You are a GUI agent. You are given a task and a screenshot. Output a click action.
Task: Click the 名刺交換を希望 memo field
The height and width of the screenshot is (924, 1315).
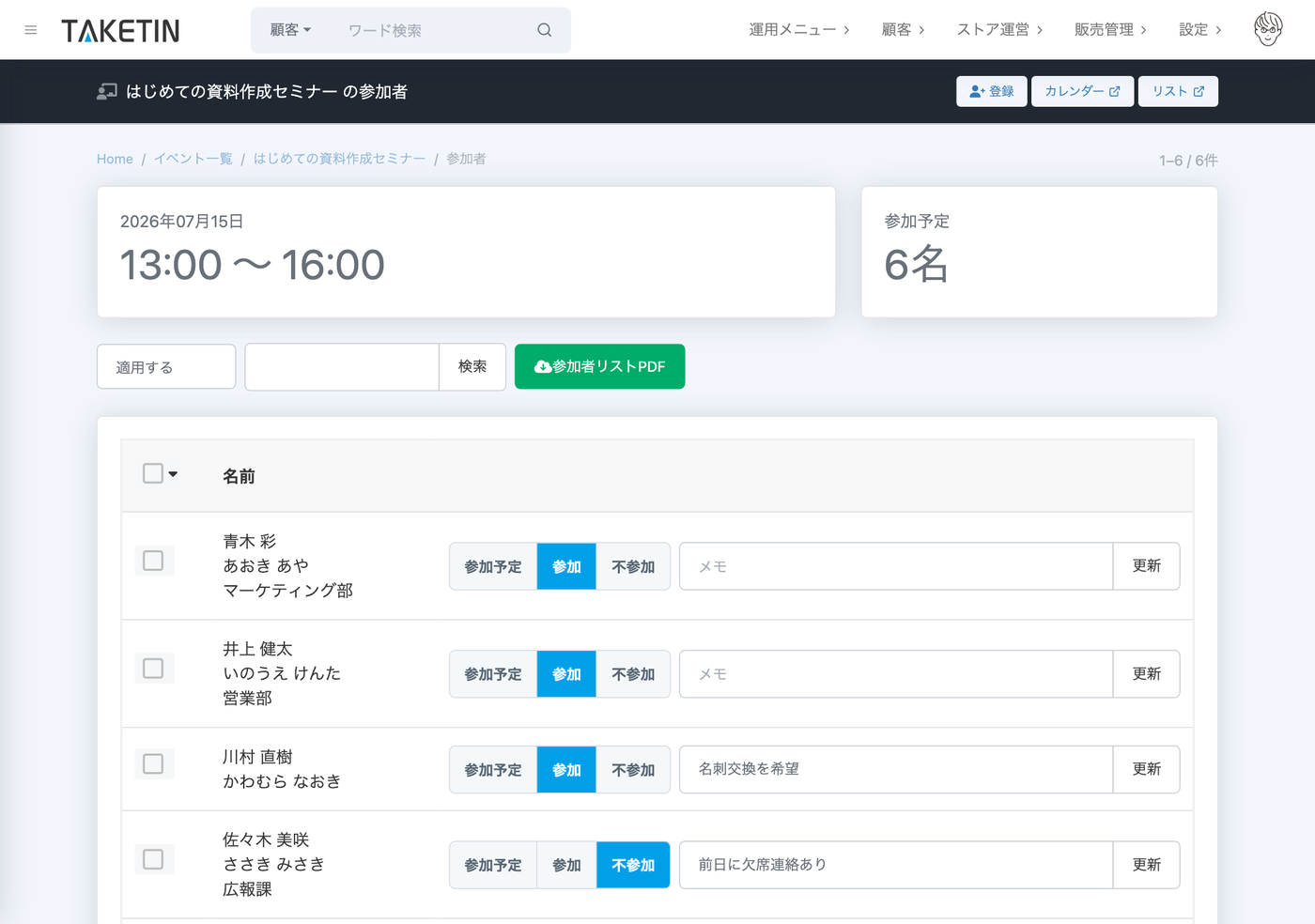click(x=896, y=769)
